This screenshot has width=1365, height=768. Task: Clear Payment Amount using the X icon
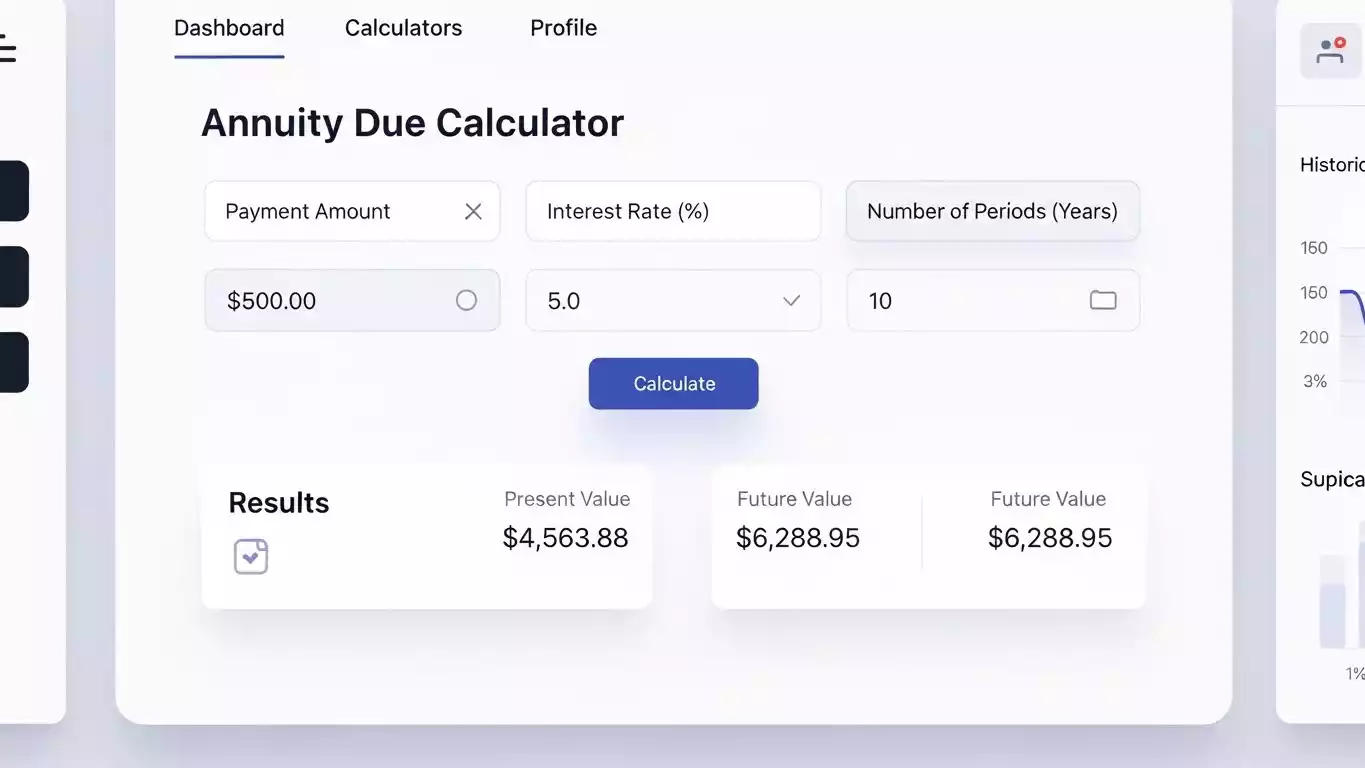pyautogui.click(x=473, y=211)
